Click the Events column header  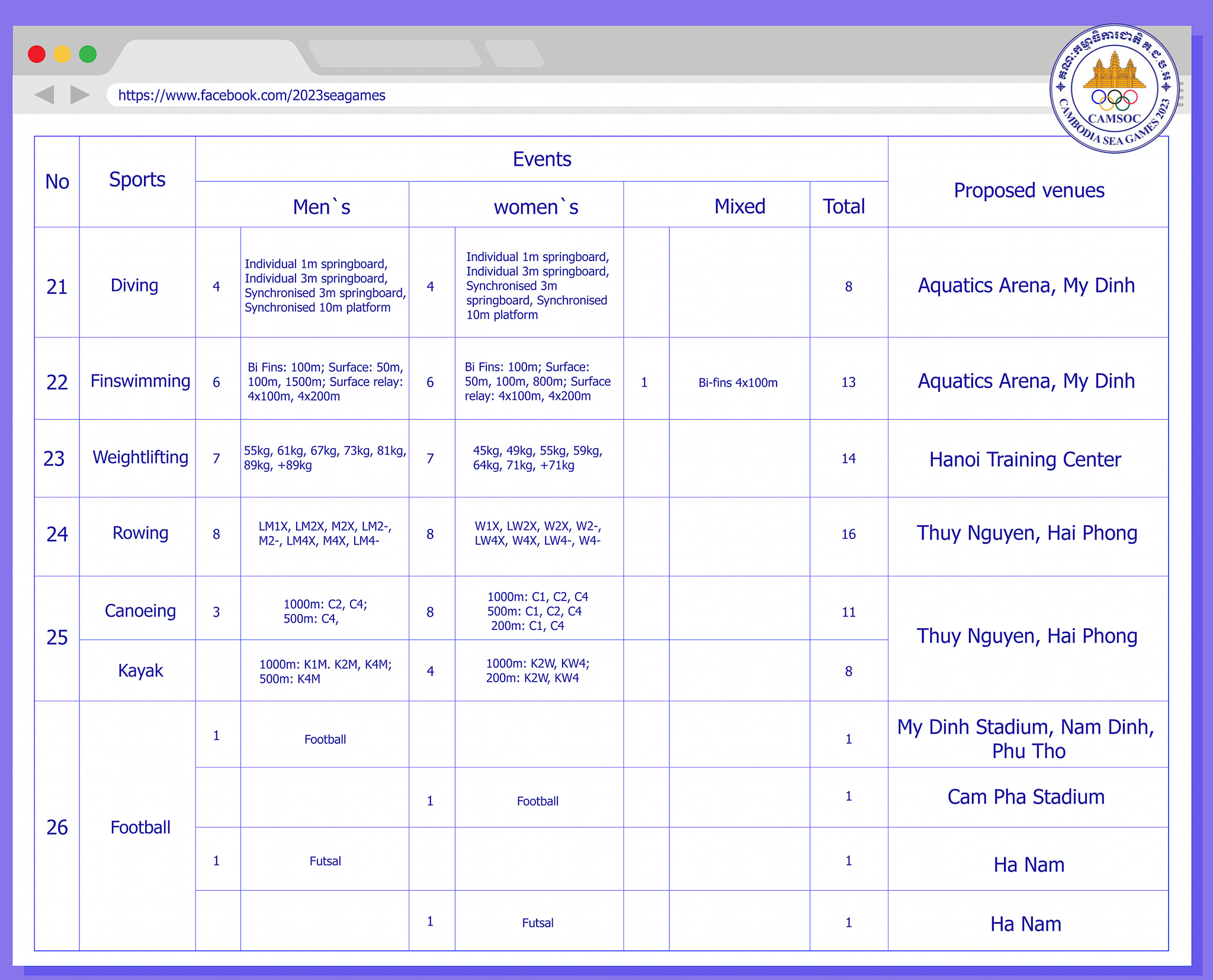pyautogui.click(x=542, y=159)
